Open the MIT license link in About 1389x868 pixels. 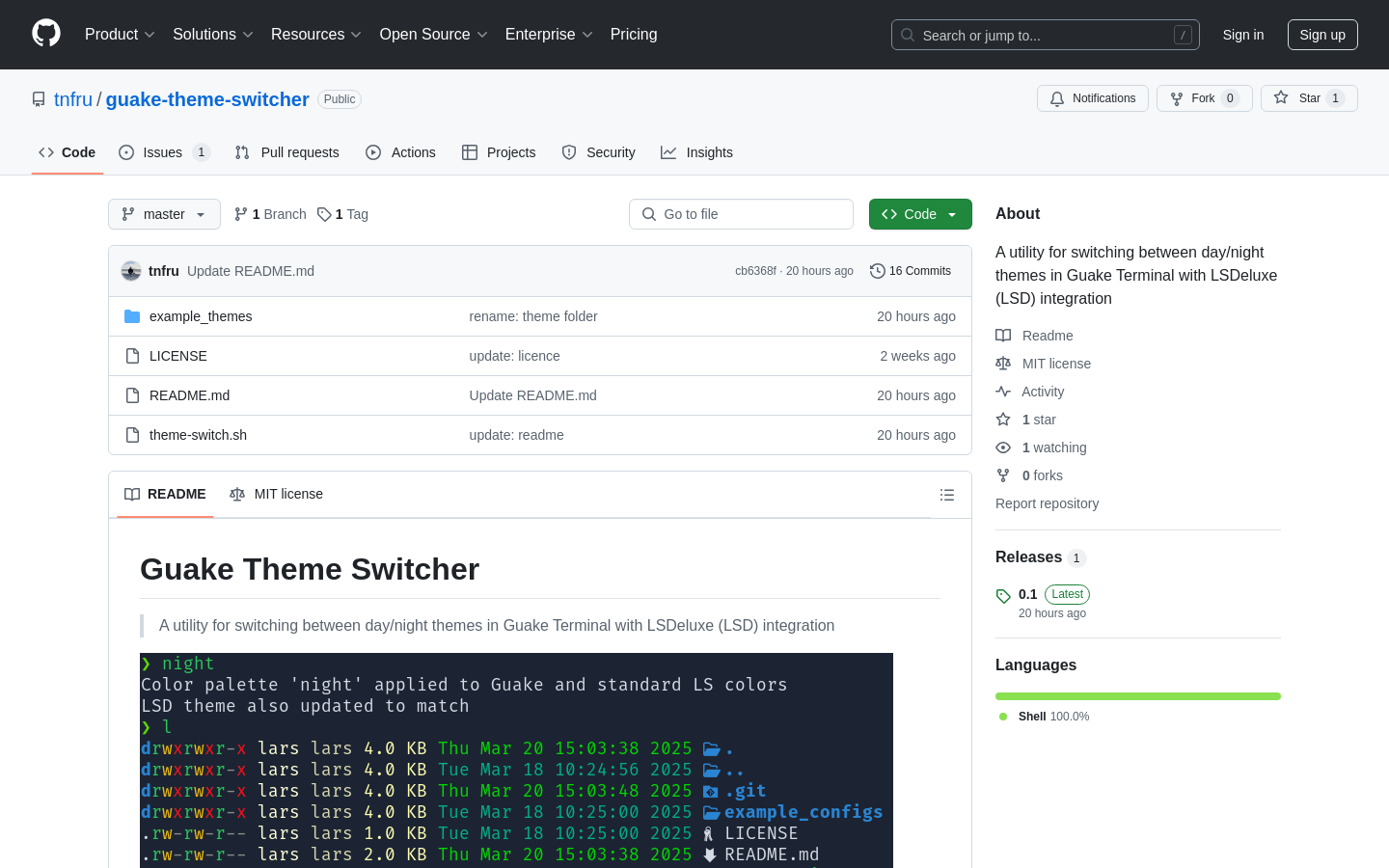click(x=1044, y=364)
